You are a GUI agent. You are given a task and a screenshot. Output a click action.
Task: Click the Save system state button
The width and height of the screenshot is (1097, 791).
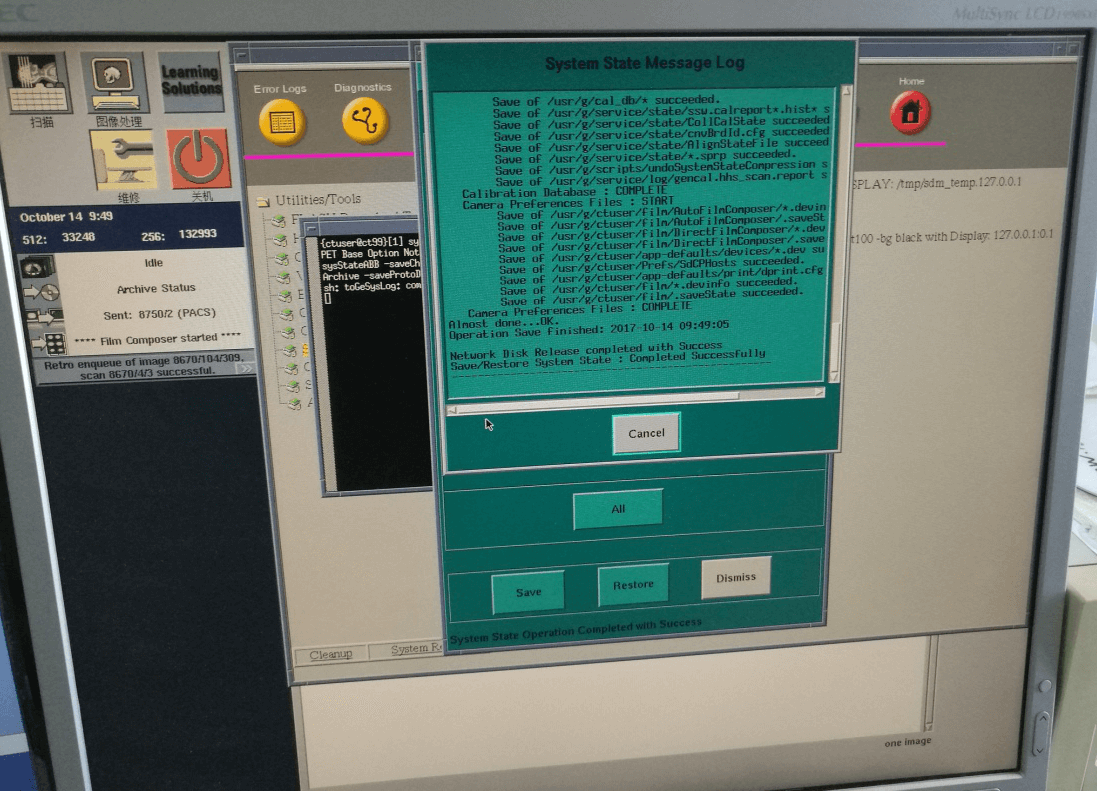pyautogui.click(x=528, y=592)
